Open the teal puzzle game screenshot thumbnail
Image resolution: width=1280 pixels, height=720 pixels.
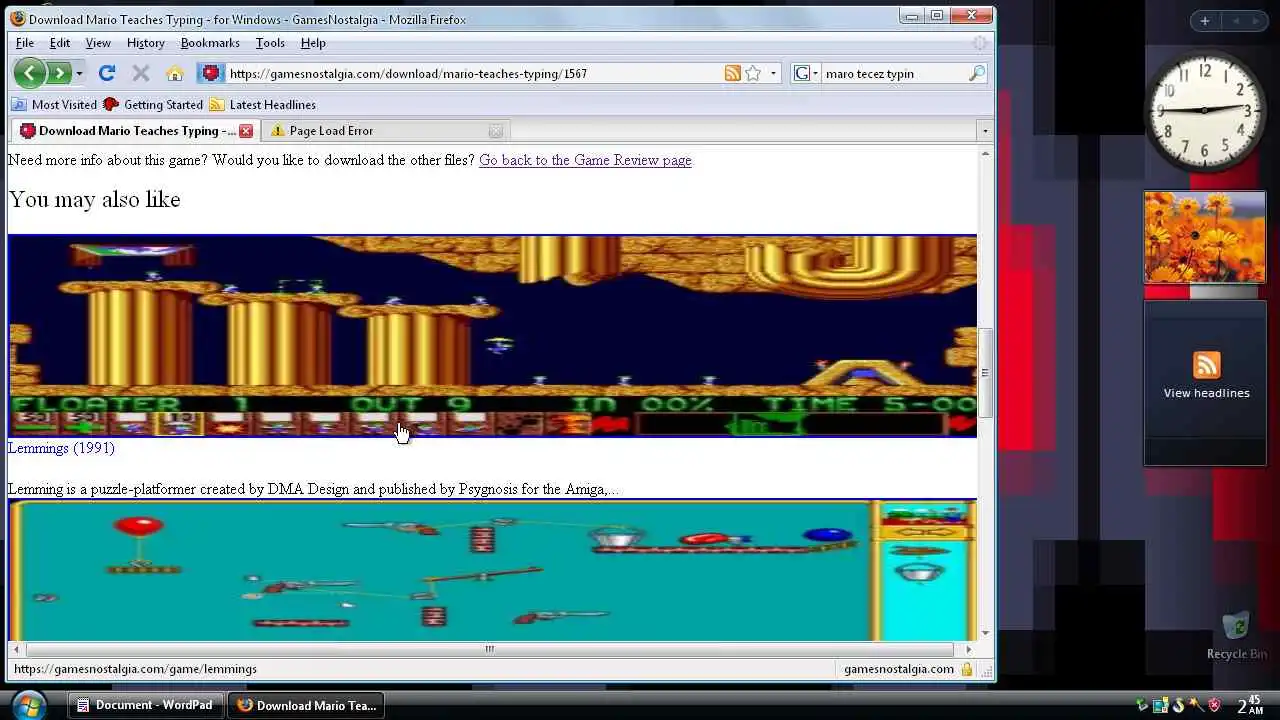pos(492,570)
